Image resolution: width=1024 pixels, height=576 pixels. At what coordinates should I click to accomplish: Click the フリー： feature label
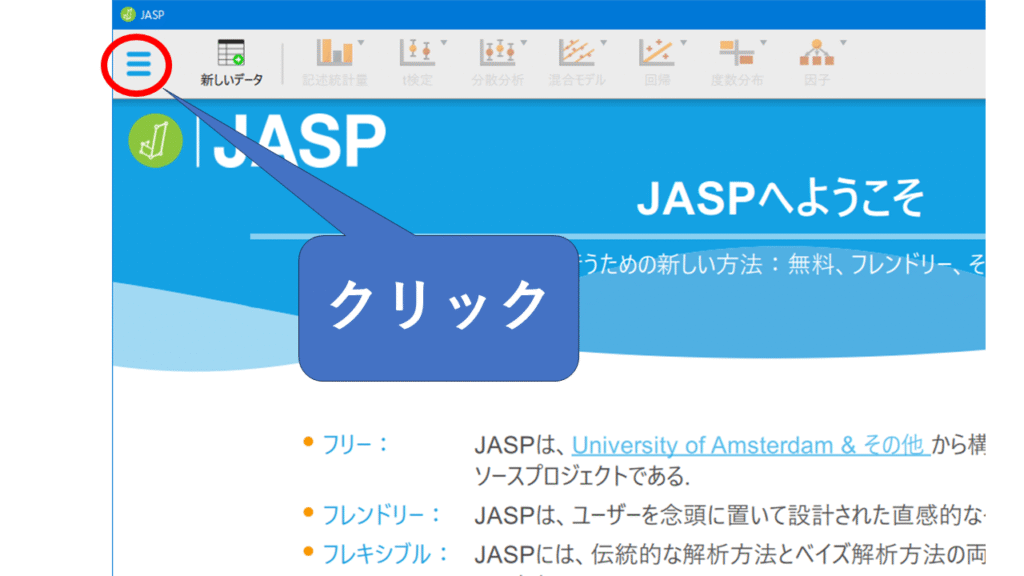click(356, 445)
